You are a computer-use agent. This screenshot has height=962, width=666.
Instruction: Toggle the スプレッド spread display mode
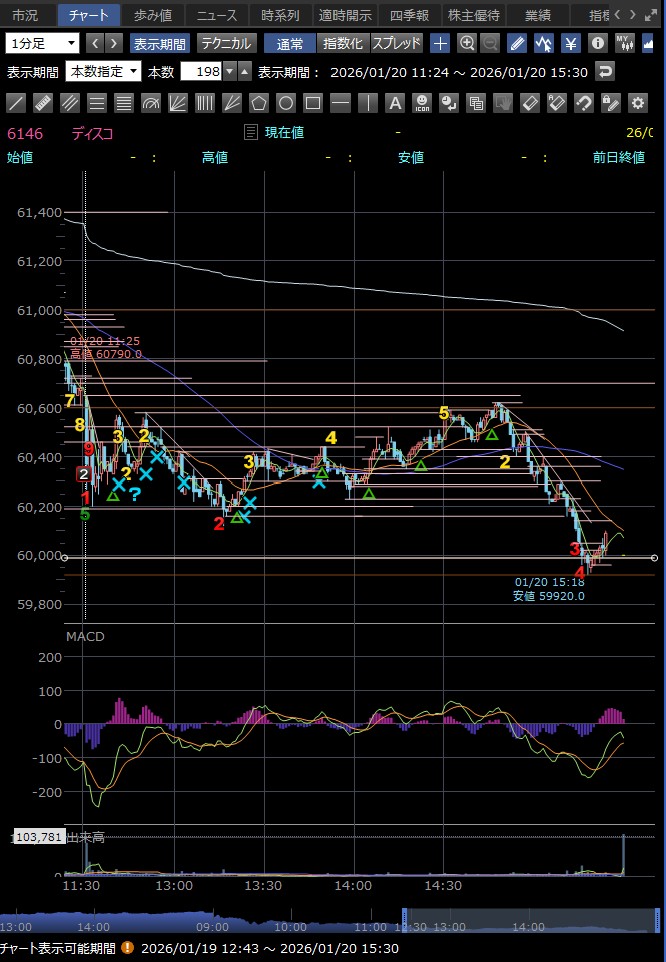tap(397, 43)
